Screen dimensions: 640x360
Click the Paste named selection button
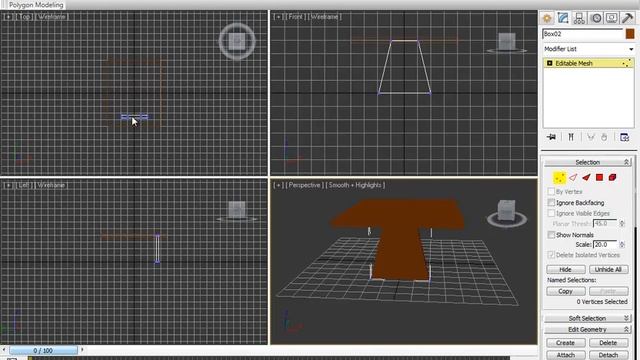(608, 291)
